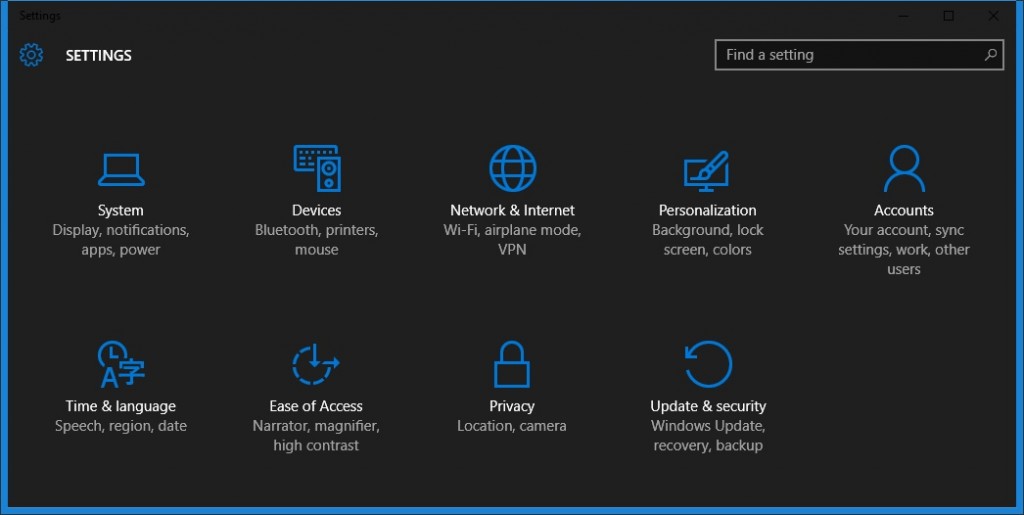Click "Your account, sync settings, work, other users" text
Image resolution: width=1024 pixels, height=515 pixels.
click(904, 249)
